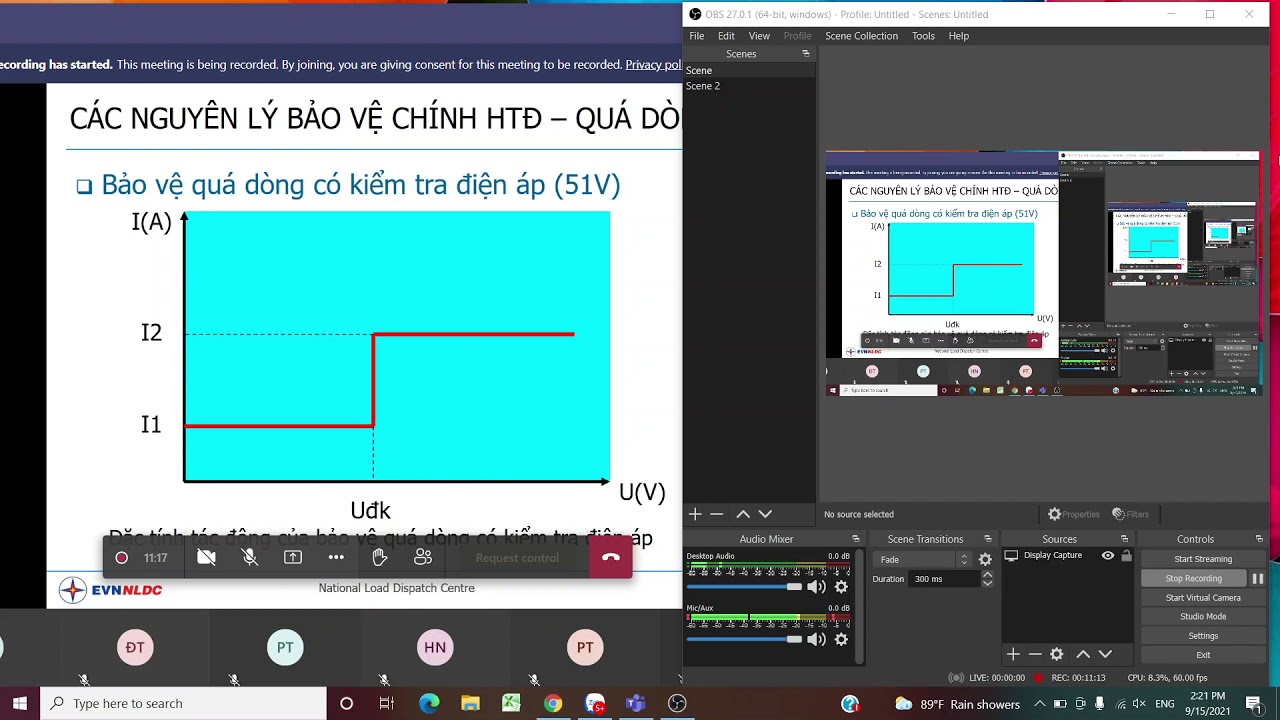
Task: Enable Studio Mode
Action: [1203, 617]
